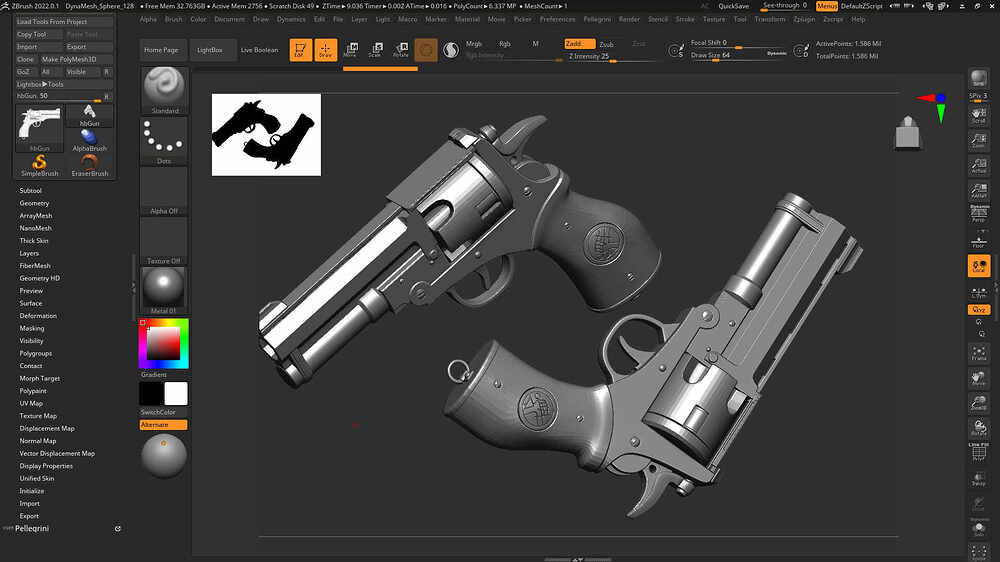Screen dimensions: 1000x562
Task: Toggle Local symmetry button
Action: (x=978, y=266)
